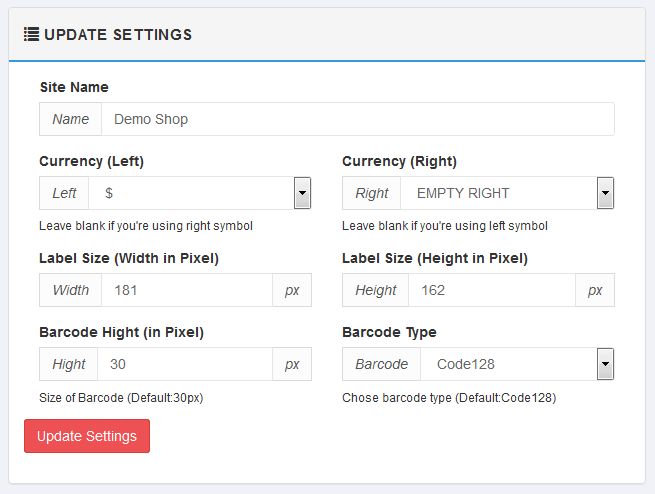Click the Name addon label
Screen dimensions: 655x494
71,119
